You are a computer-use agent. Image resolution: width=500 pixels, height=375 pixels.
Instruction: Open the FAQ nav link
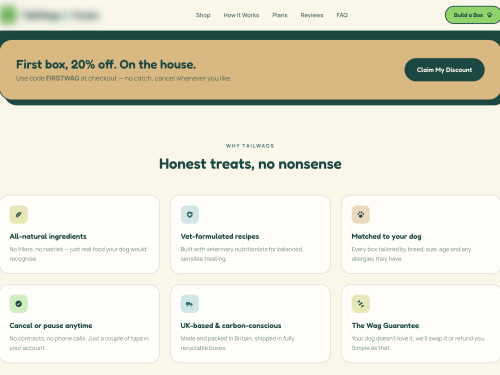tap(342, 15)
